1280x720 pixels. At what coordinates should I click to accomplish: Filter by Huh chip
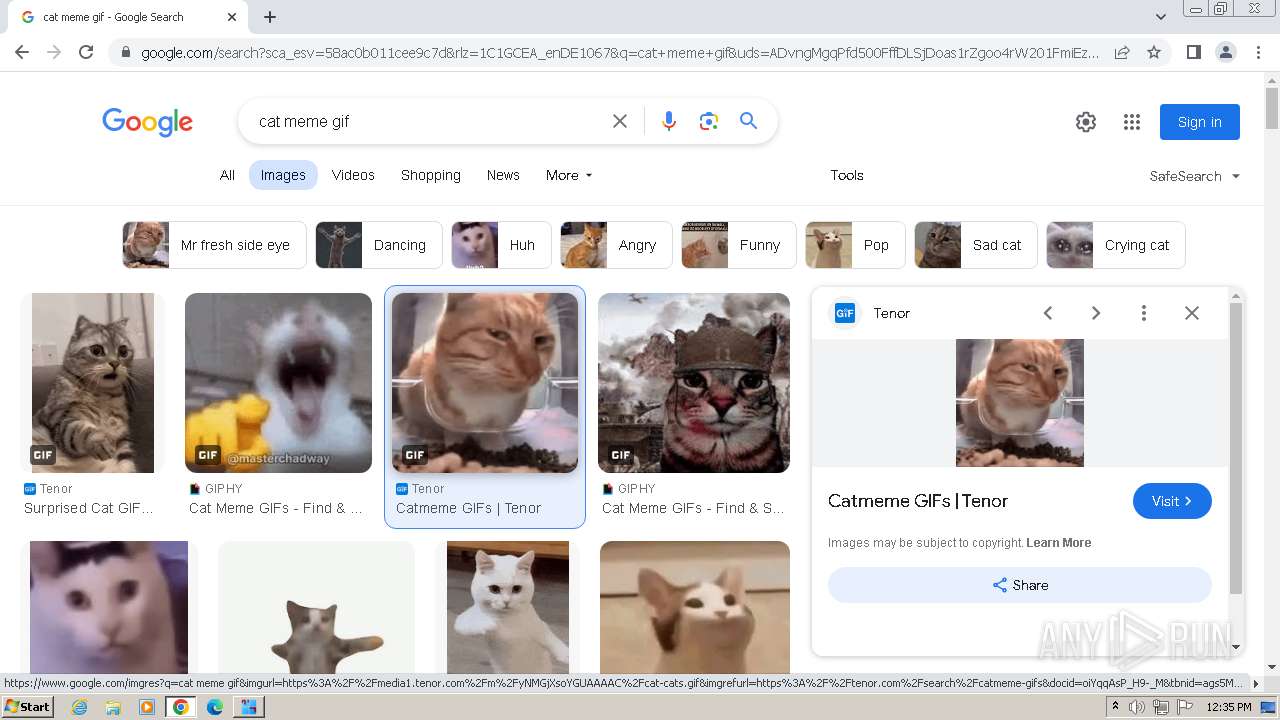[501, 245]
